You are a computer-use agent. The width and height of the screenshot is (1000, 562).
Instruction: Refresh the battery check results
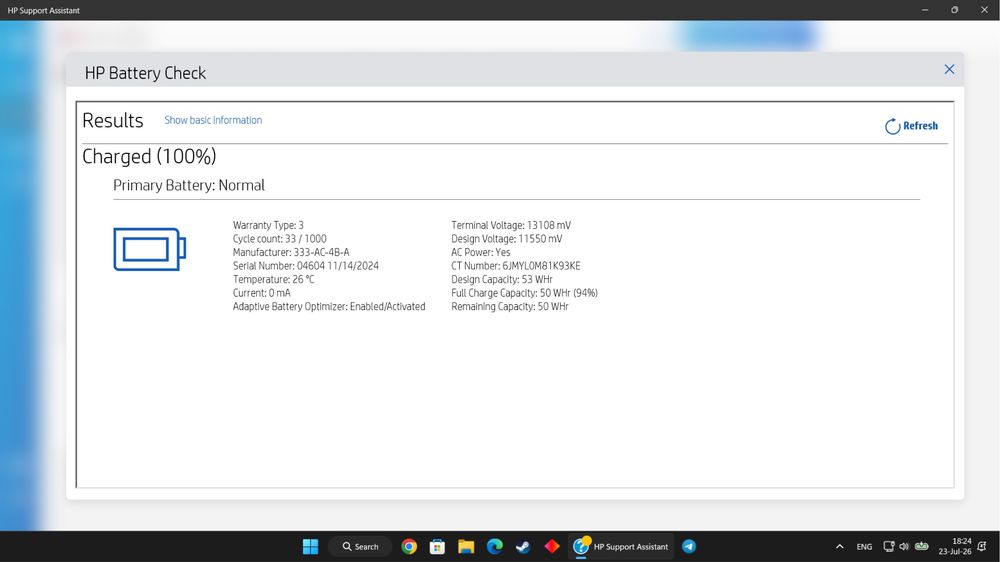tap(911, 126)
